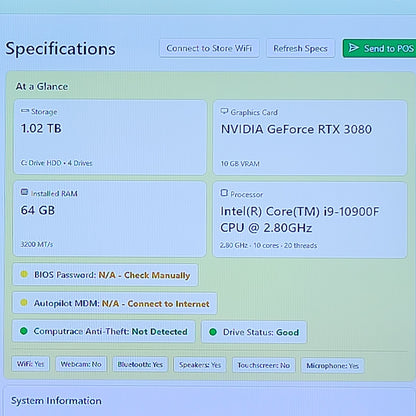Image resolution: width=416 pixels, height=416 pixels.
Task: Click the C: Drive HDD • 4 Drives text
Action: click(57, 163)
